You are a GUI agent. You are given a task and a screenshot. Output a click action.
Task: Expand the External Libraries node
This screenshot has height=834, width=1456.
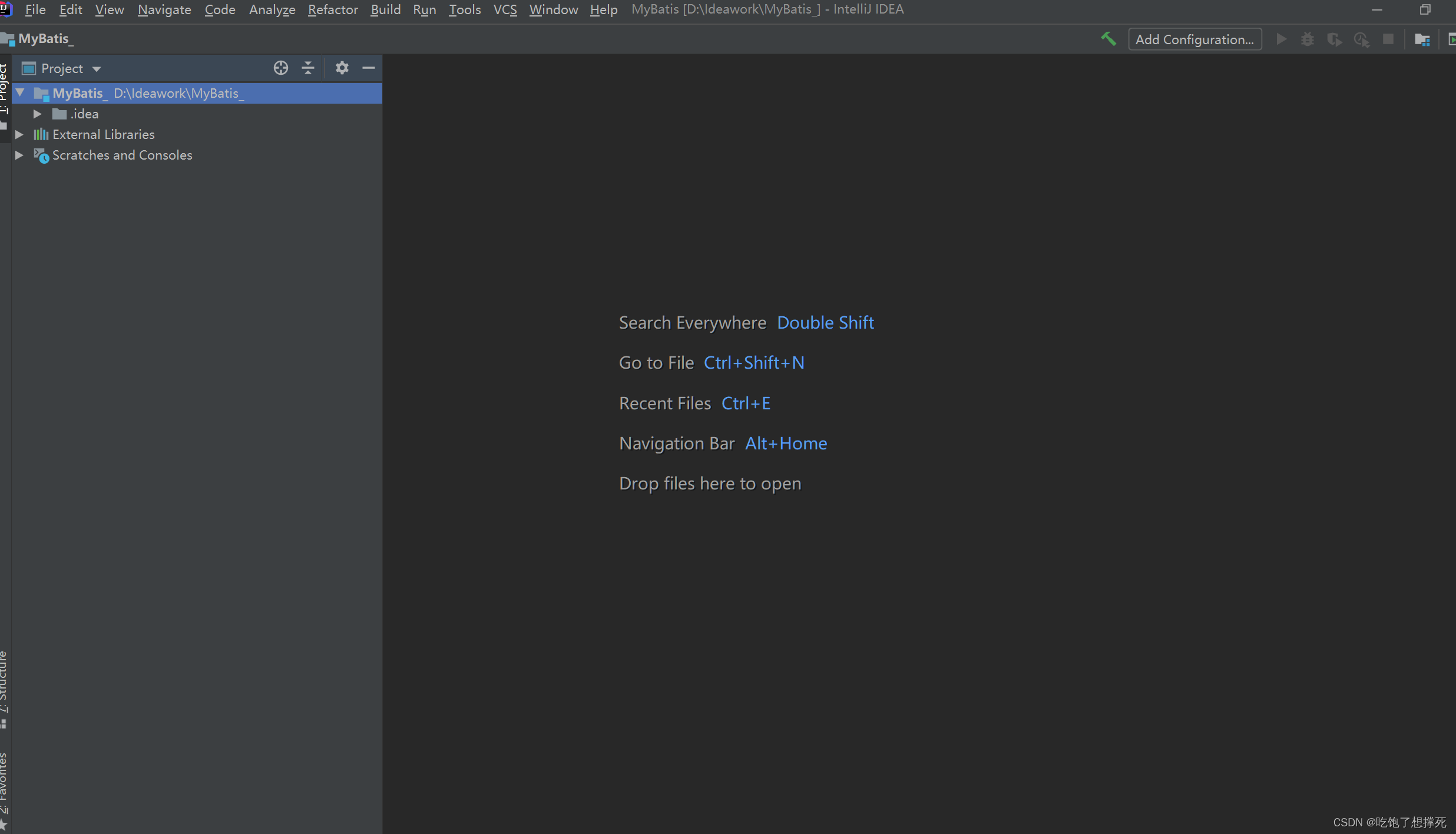(x=19, y=134)
